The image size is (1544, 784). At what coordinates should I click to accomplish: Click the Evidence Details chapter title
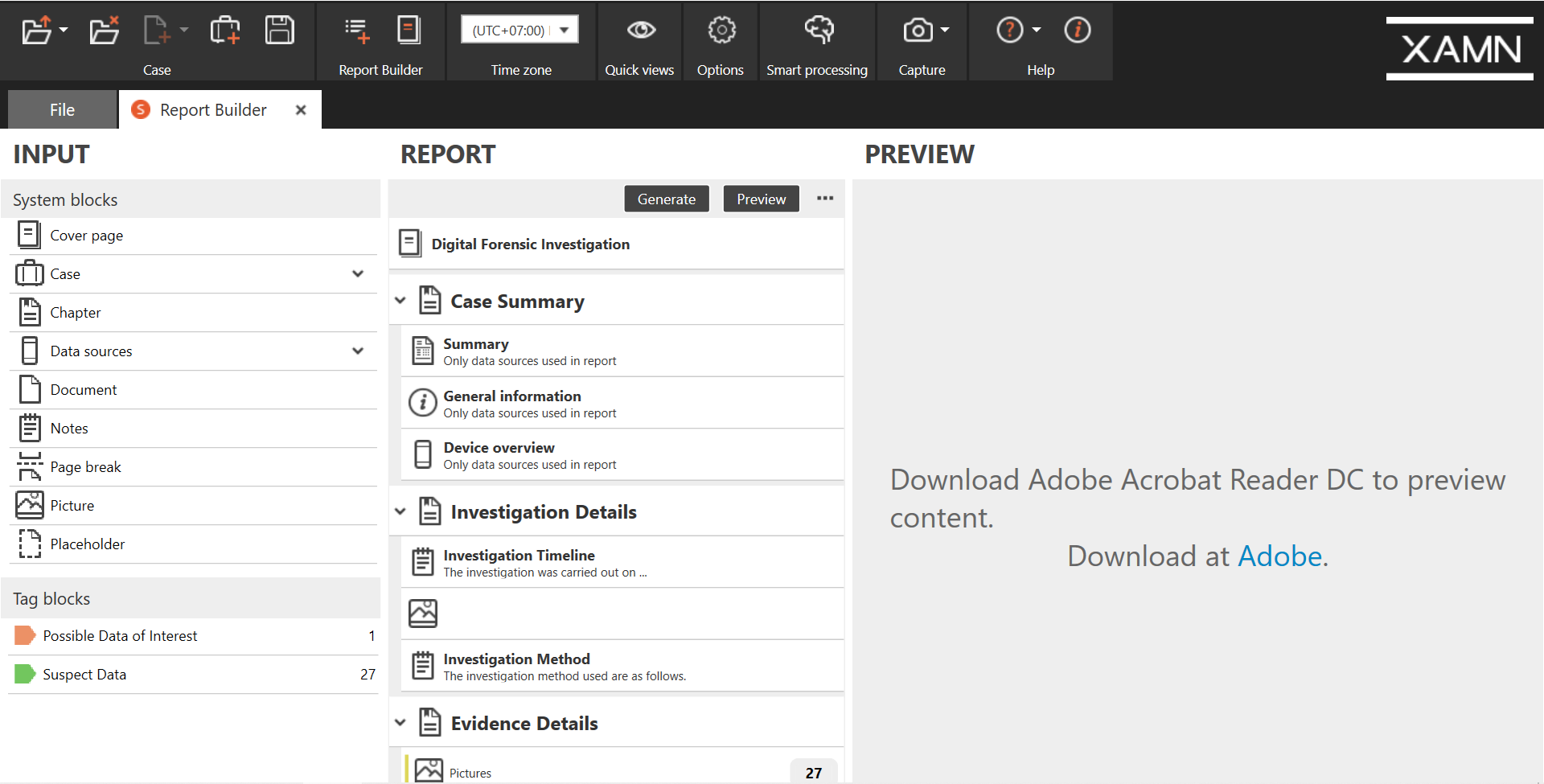[x=524, y=724]
